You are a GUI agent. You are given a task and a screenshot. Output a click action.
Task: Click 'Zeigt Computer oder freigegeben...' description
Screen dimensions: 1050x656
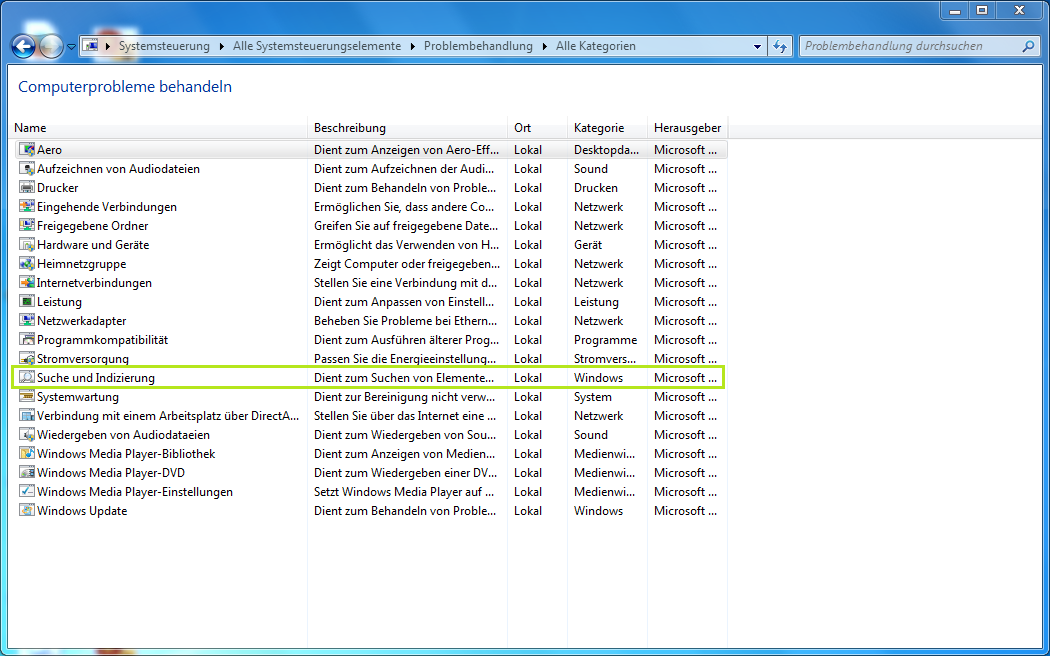(x=406, y=264)
